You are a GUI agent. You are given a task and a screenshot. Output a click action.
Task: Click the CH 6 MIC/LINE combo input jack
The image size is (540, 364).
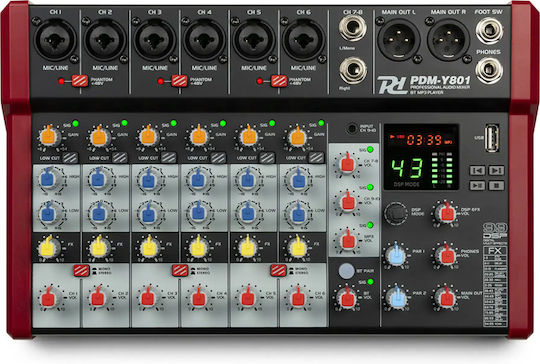[x=303, y=40]
